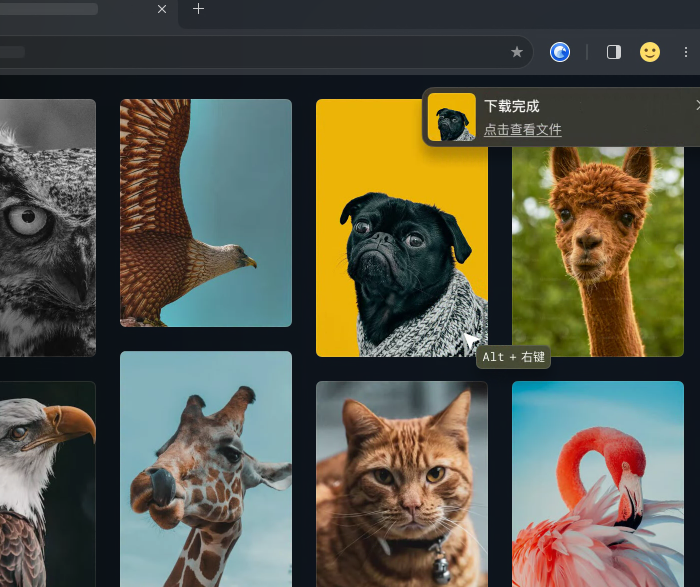The image size is (700, 587).
Task: Select the bald eagle photo
Action: tap(48, 484)
